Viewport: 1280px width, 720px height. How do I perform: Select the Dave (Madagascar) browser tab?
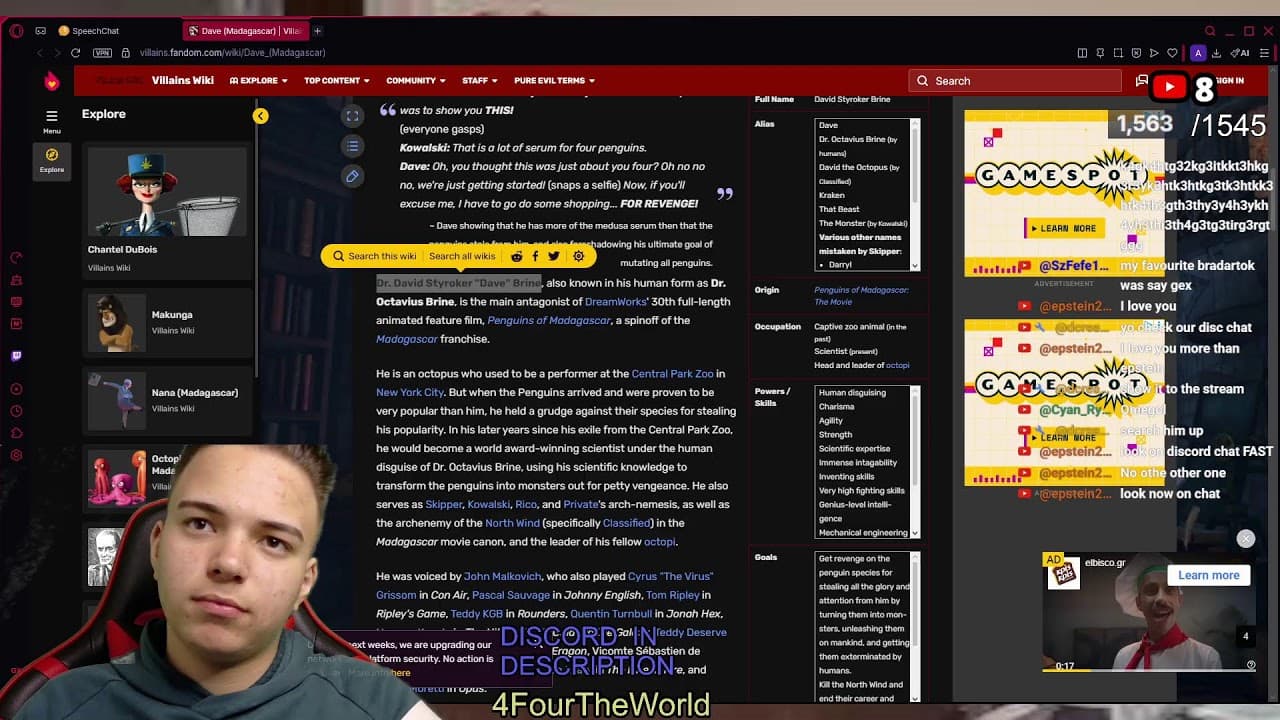pos(245,31)
